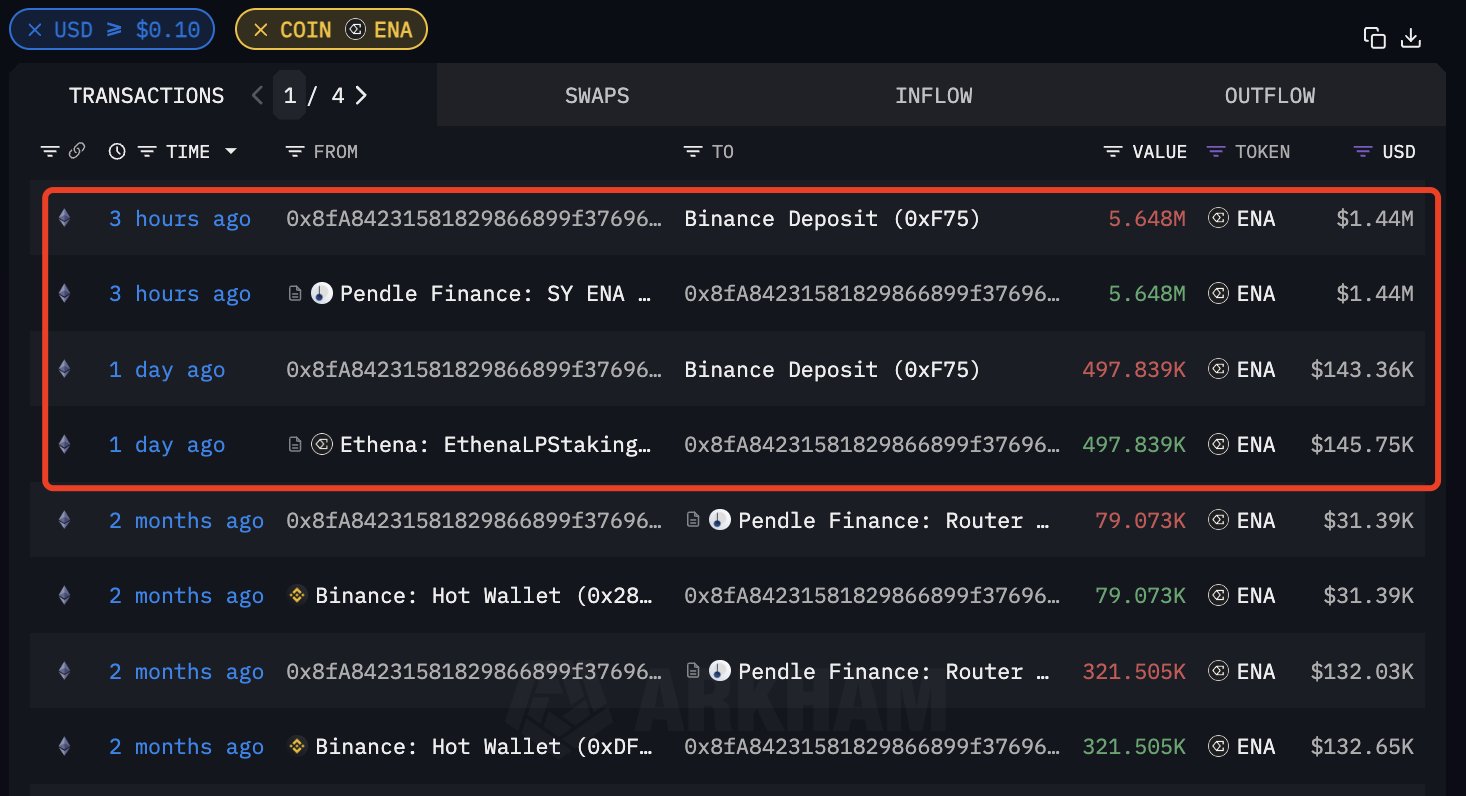Remove the COIN ENA filter chip
This screenshot has width=1466, height=796.
pyautogui.click(x=261, y=30)
